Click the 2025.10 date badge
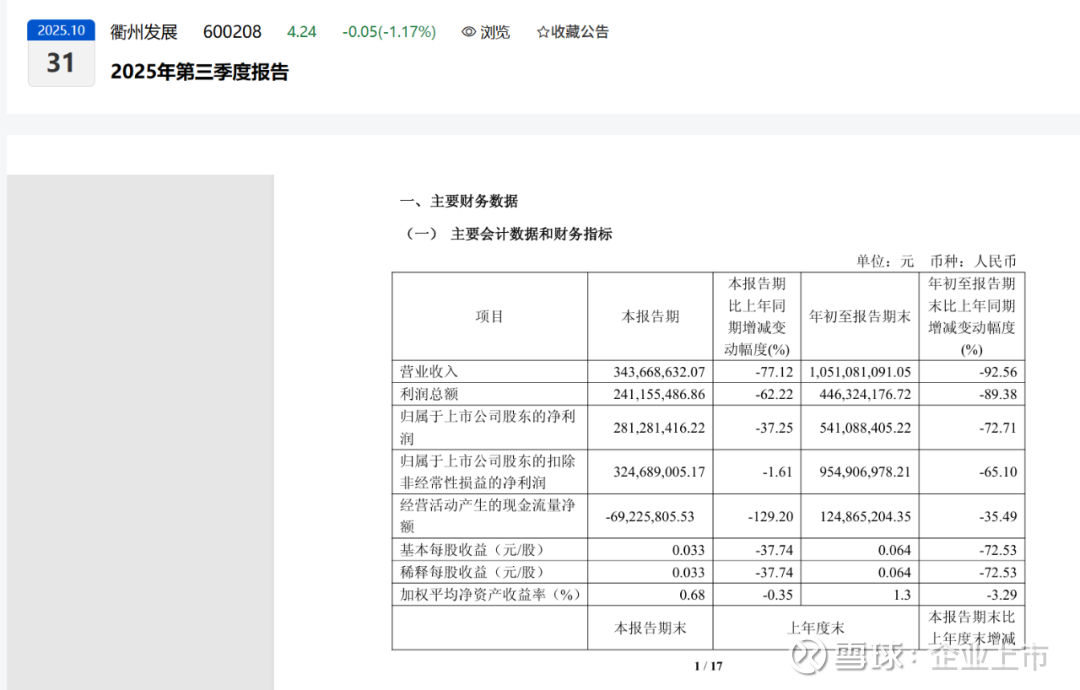1080x690 pixels. (61, 30)
